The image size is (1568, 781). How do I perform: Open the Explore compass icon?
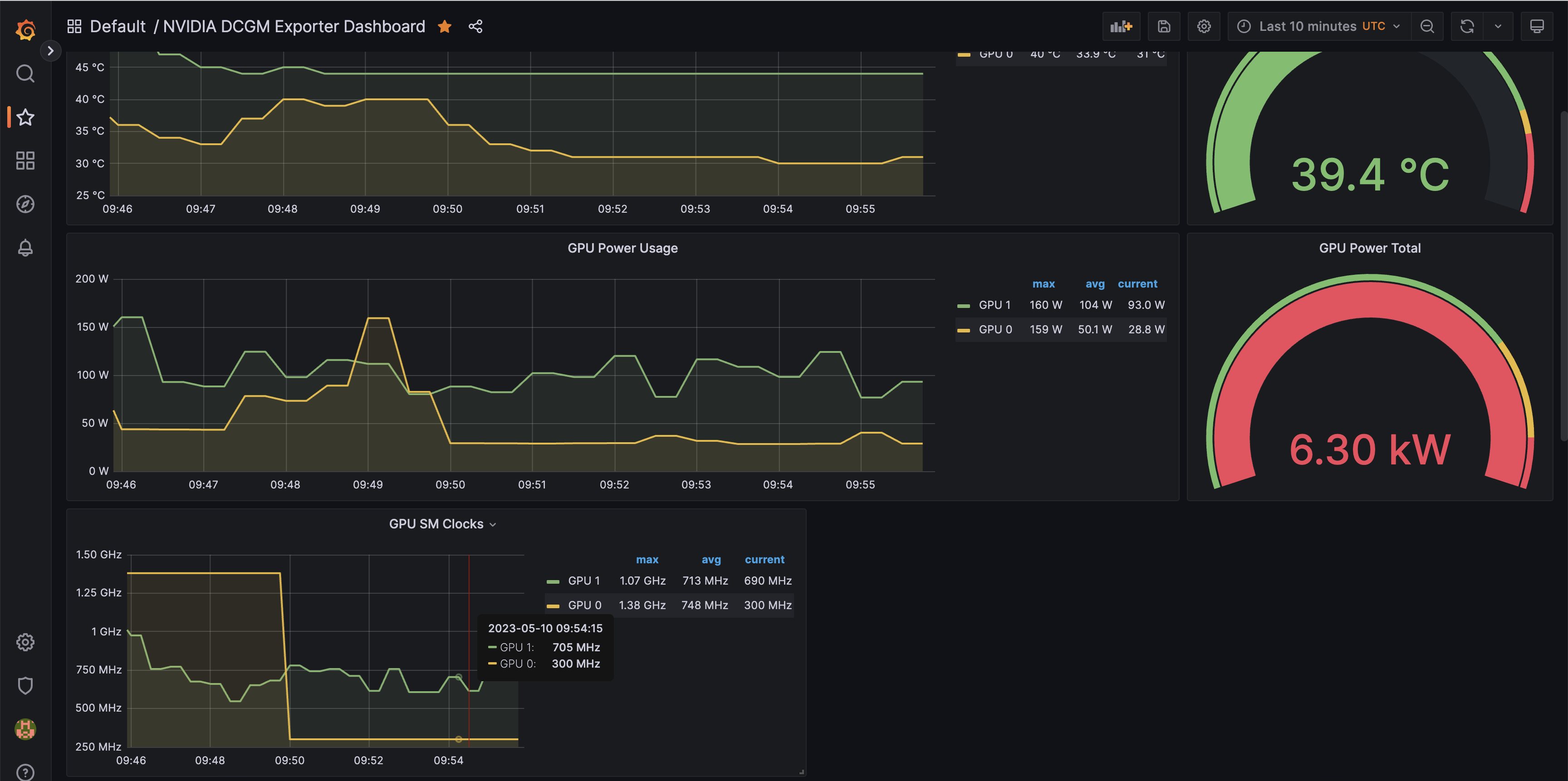click(x=25, y=205)
